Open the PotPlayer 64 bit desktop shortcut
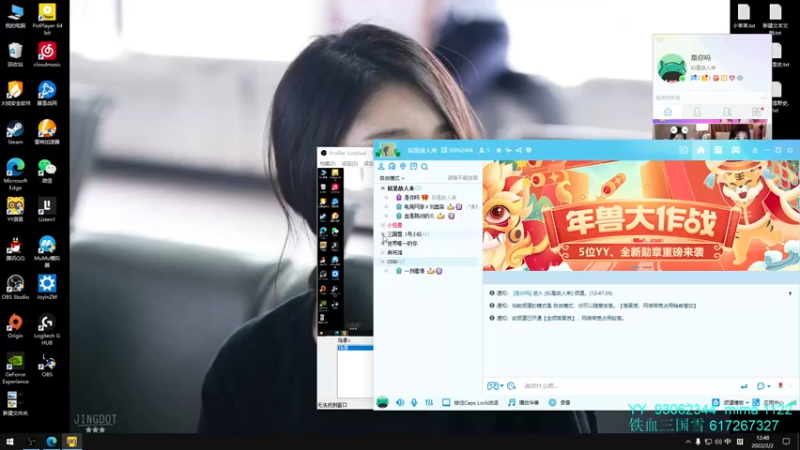 click(47, 18)
